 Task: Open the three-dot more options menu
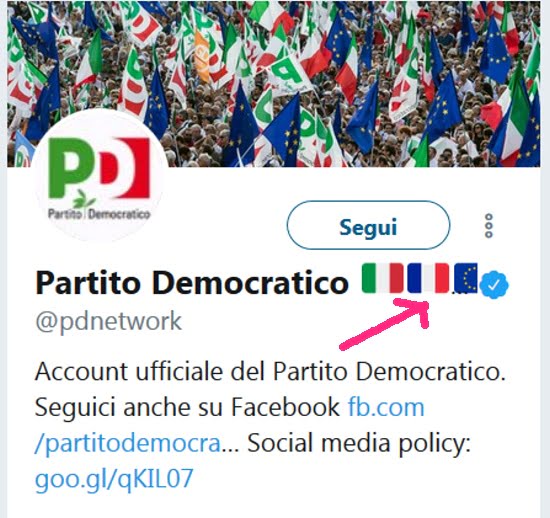(x=489, y=226)
